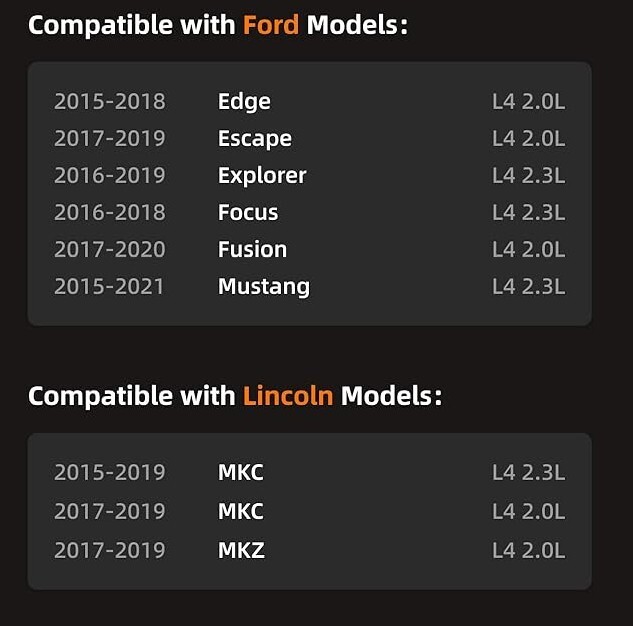Click the Explorer model name

click(x=262, y=175)
